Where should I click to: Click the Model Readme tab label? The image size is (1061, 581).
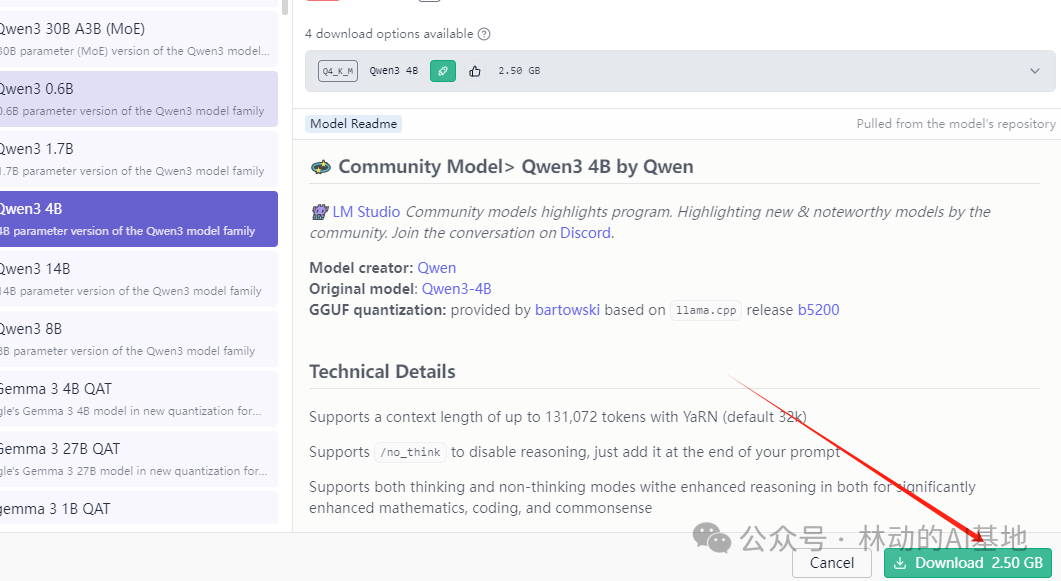pos(353,124)
